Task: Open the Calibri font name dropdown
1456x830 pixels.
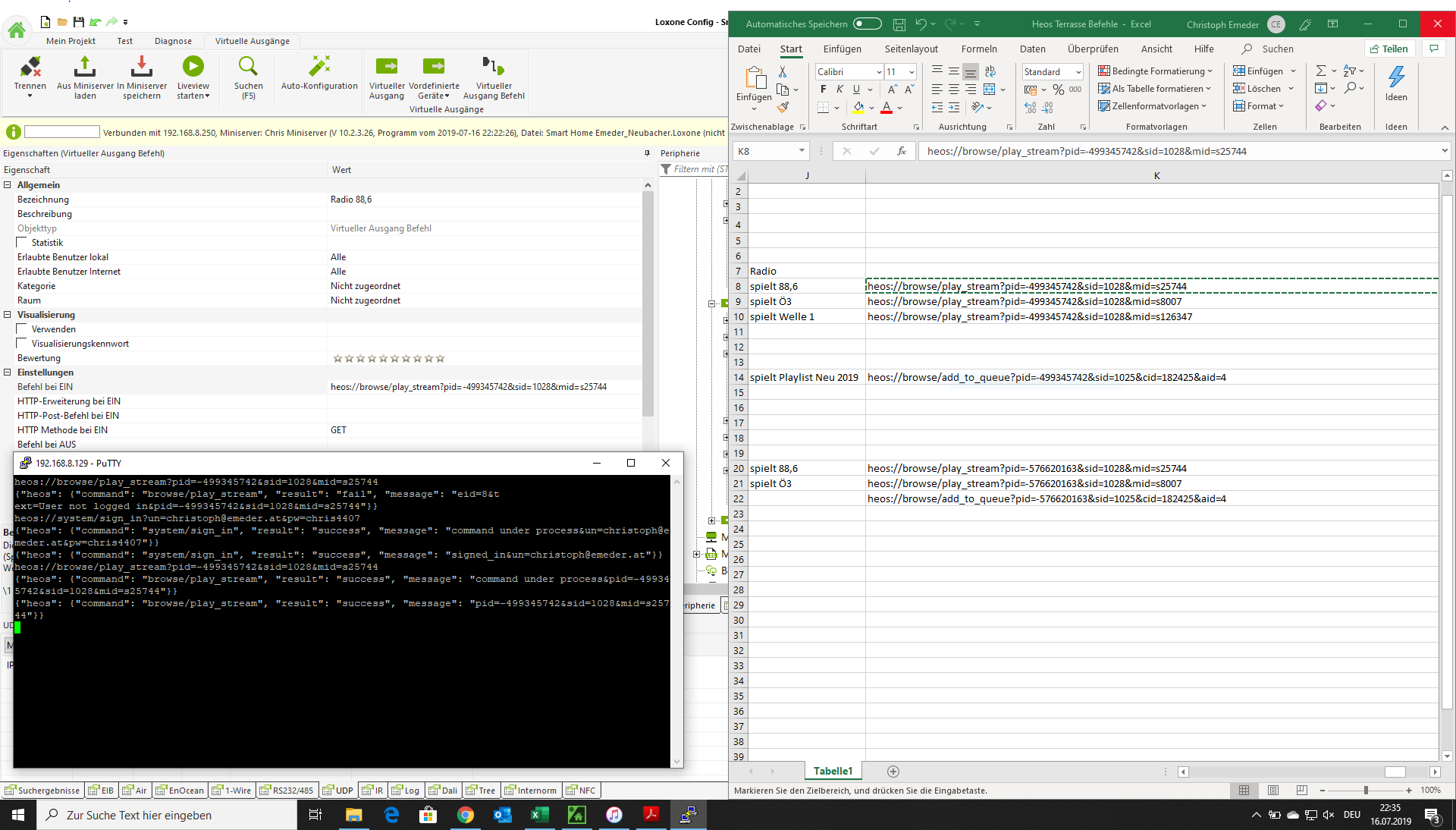Action: [878, 72]
